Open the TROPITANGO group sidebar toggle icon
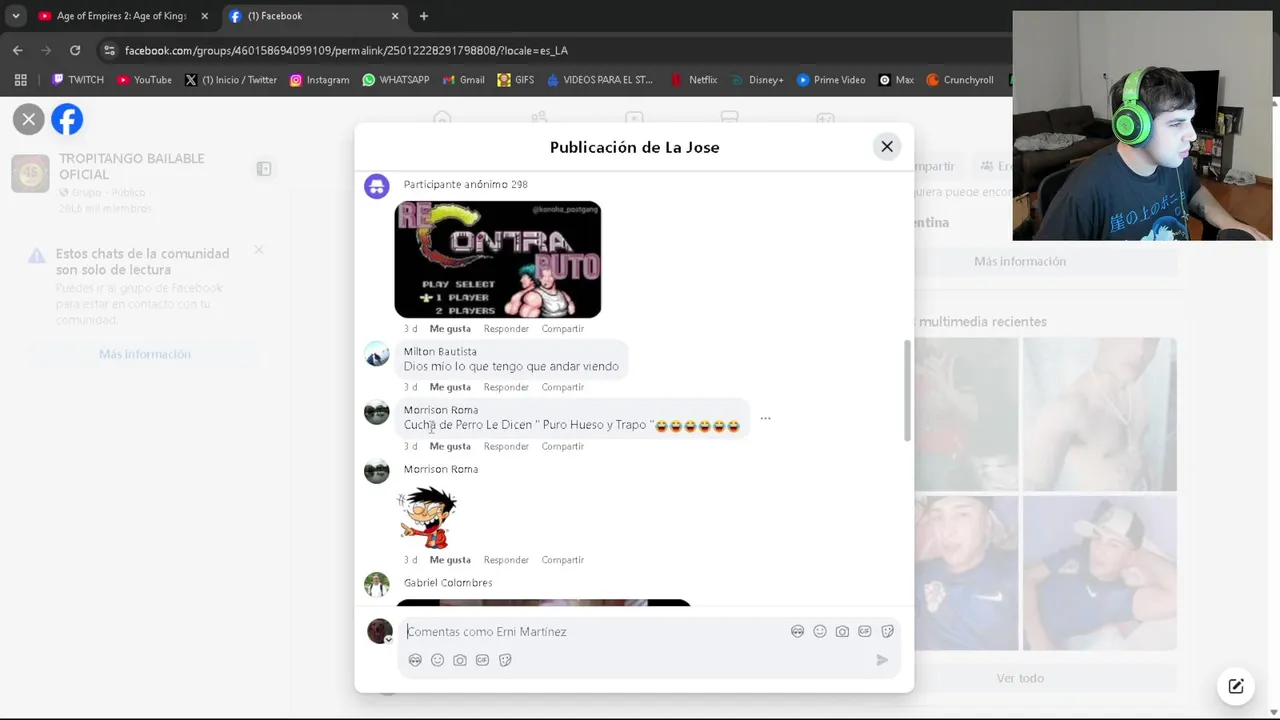This screenshot has width=1280, height=720. point(264,169)
